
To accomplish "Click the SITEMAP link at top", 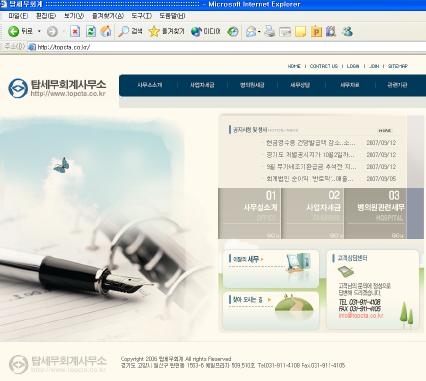I will point(398,66).
